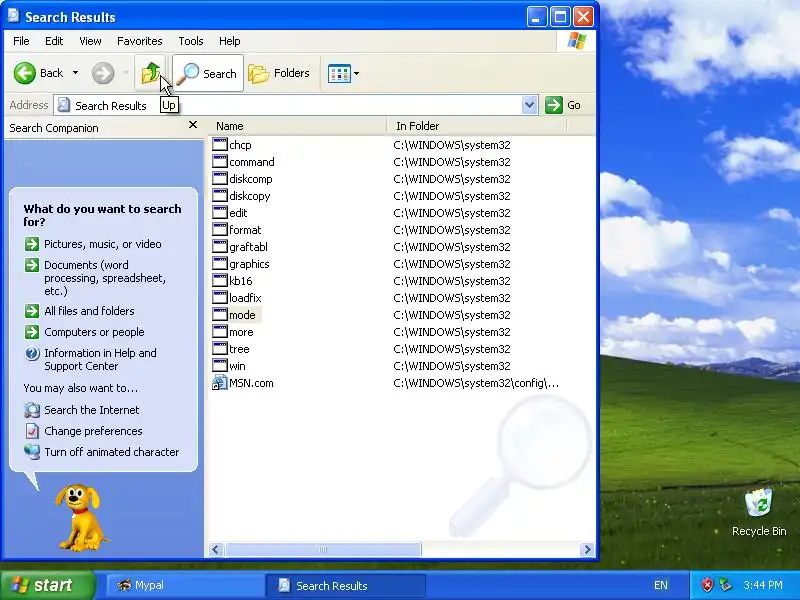This screenshot has height=600, width=800.
Task: Open Change preferences link
Action: (93, 431)
